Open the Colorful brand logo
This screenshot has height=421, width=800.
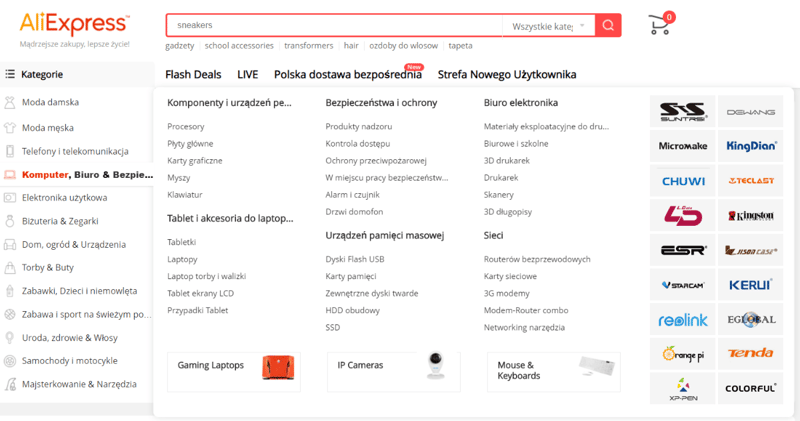coord(751,388)
